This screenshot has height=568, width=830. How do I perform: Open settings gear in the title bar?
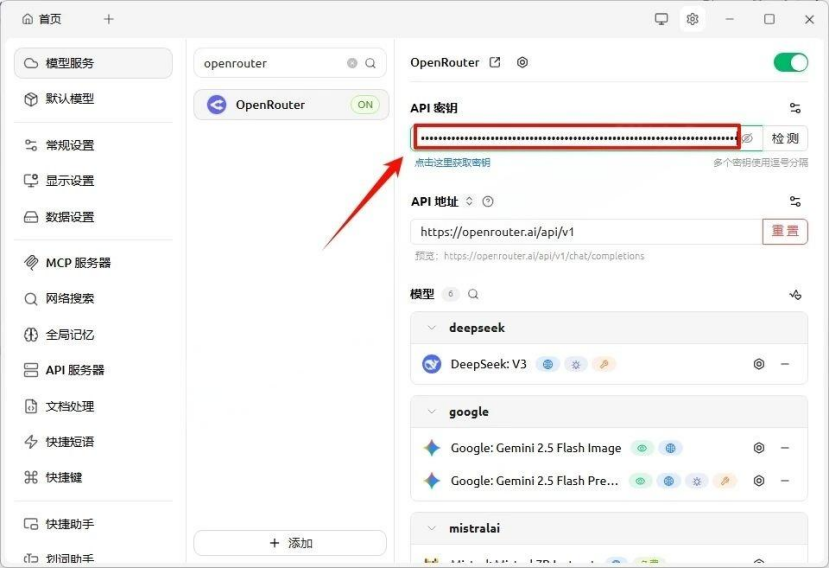tap(692, 19)
